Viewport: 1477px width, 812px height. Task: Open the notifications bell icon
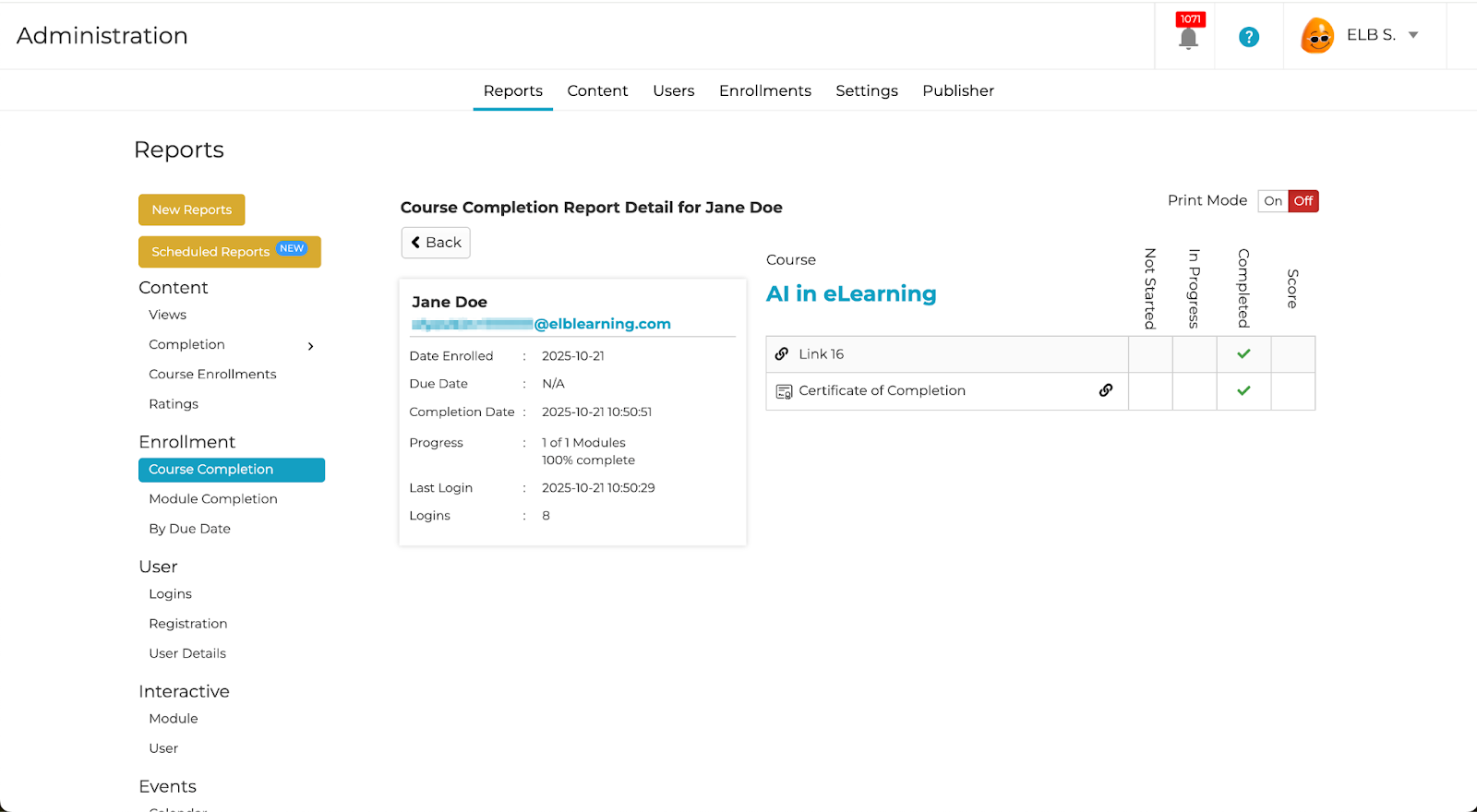coord(1188,38)
